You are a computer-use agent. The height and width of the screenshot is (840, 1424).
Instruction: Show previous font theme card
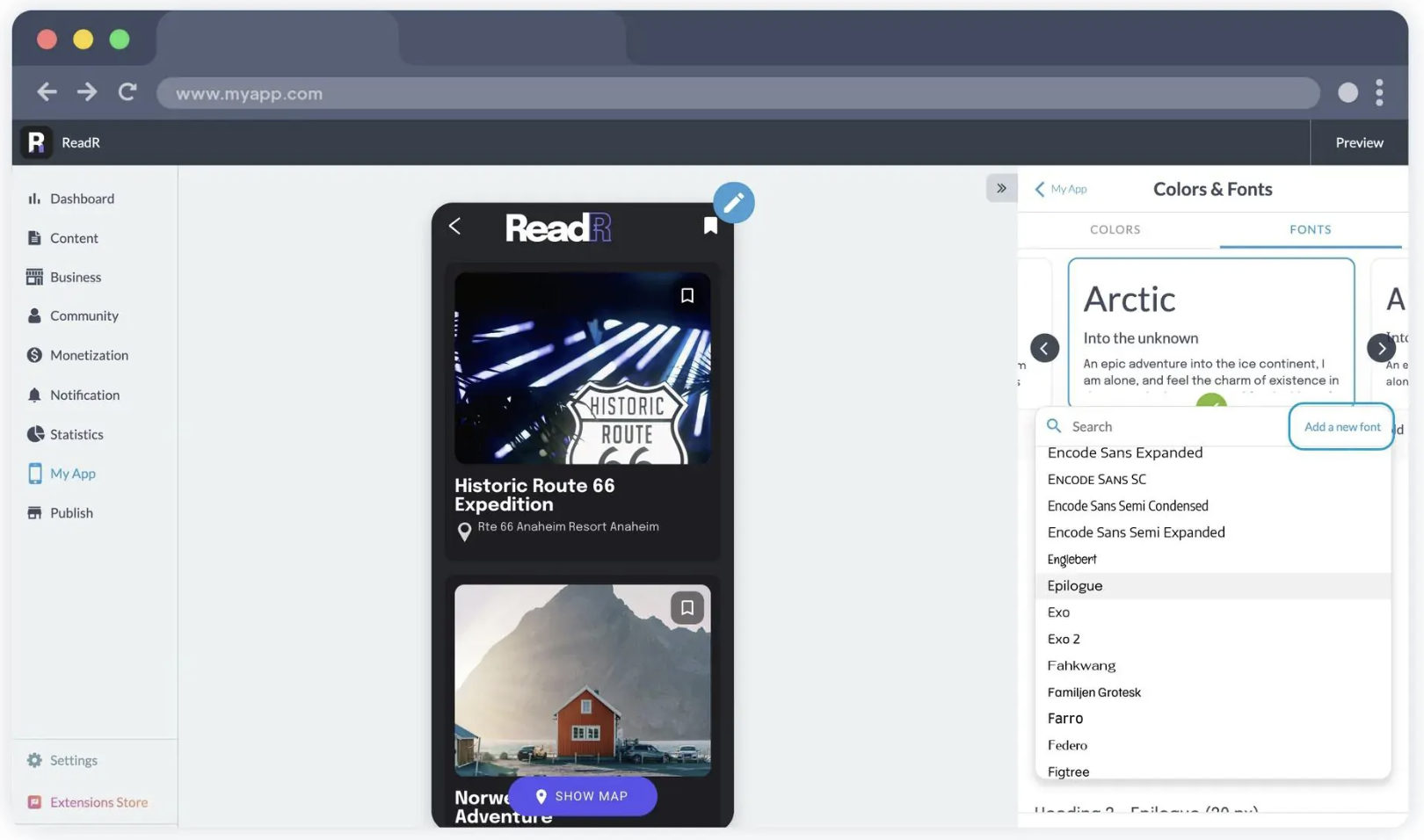(x=1044, y=348)
